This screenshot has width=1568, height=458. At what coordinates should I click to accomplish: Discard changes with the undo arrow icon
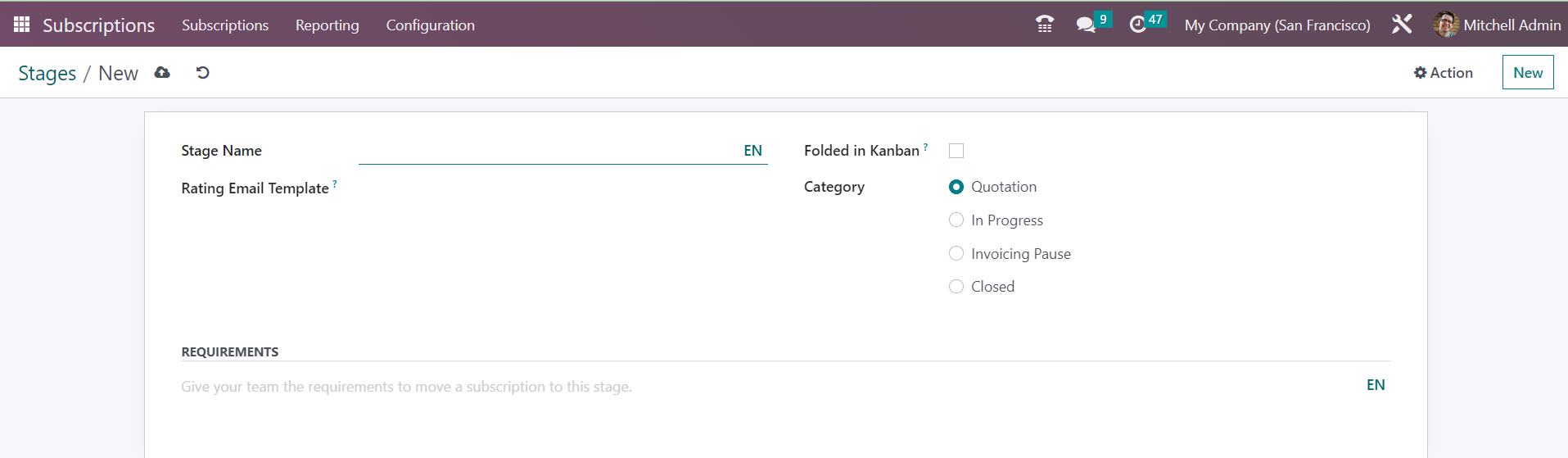[x=202, y=73]
